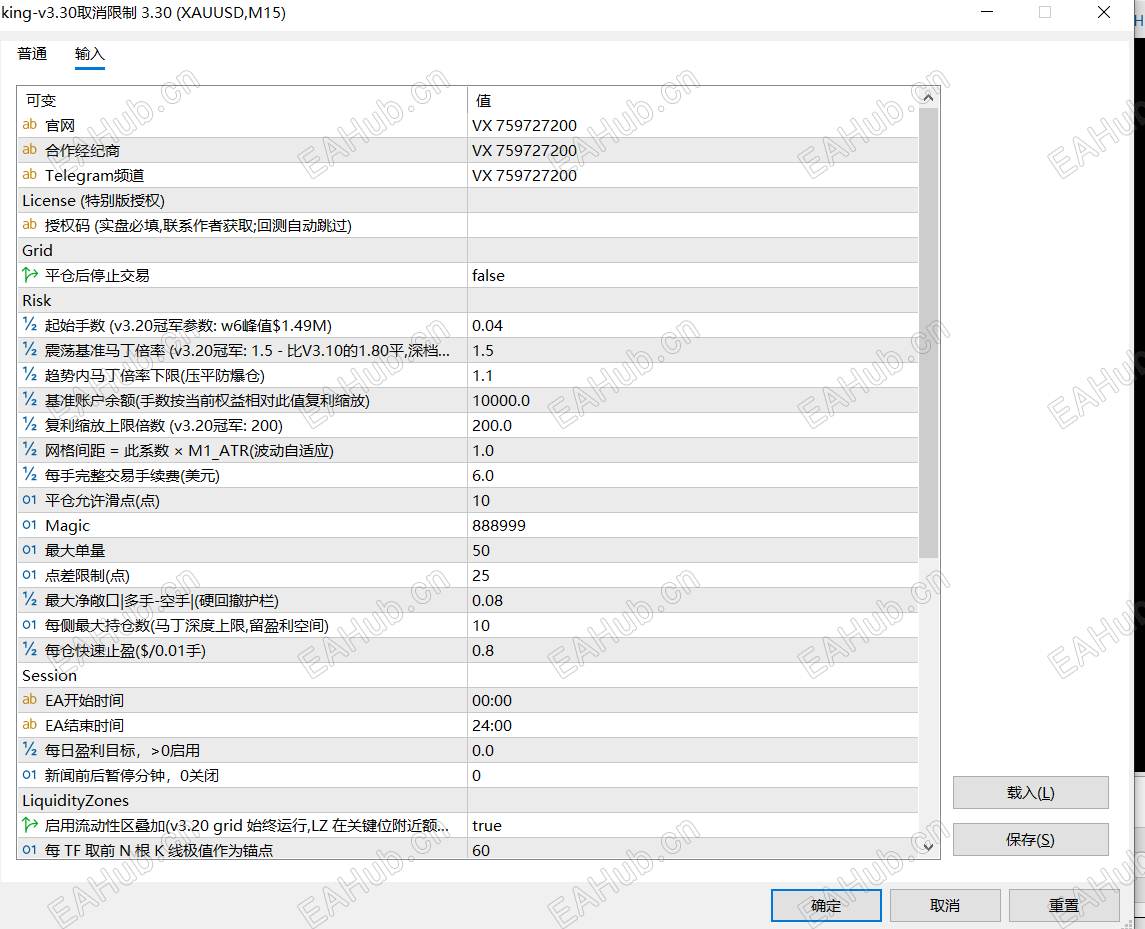Click the double icon beside 网格间距
Image resolution: width=1145 pixels, height=929 pixels.
click(x=29, y=450)
